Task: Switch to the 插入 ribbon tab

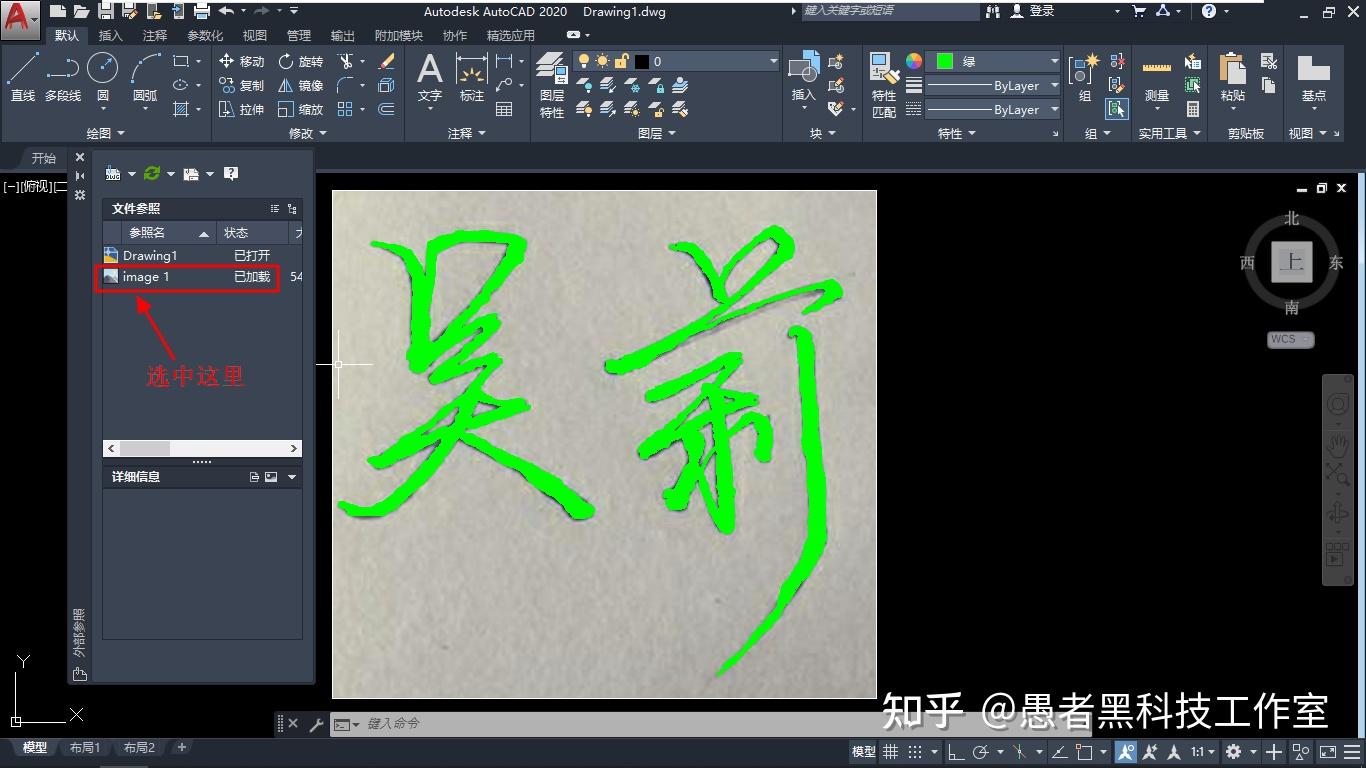Action: click(x=110, y=34)
